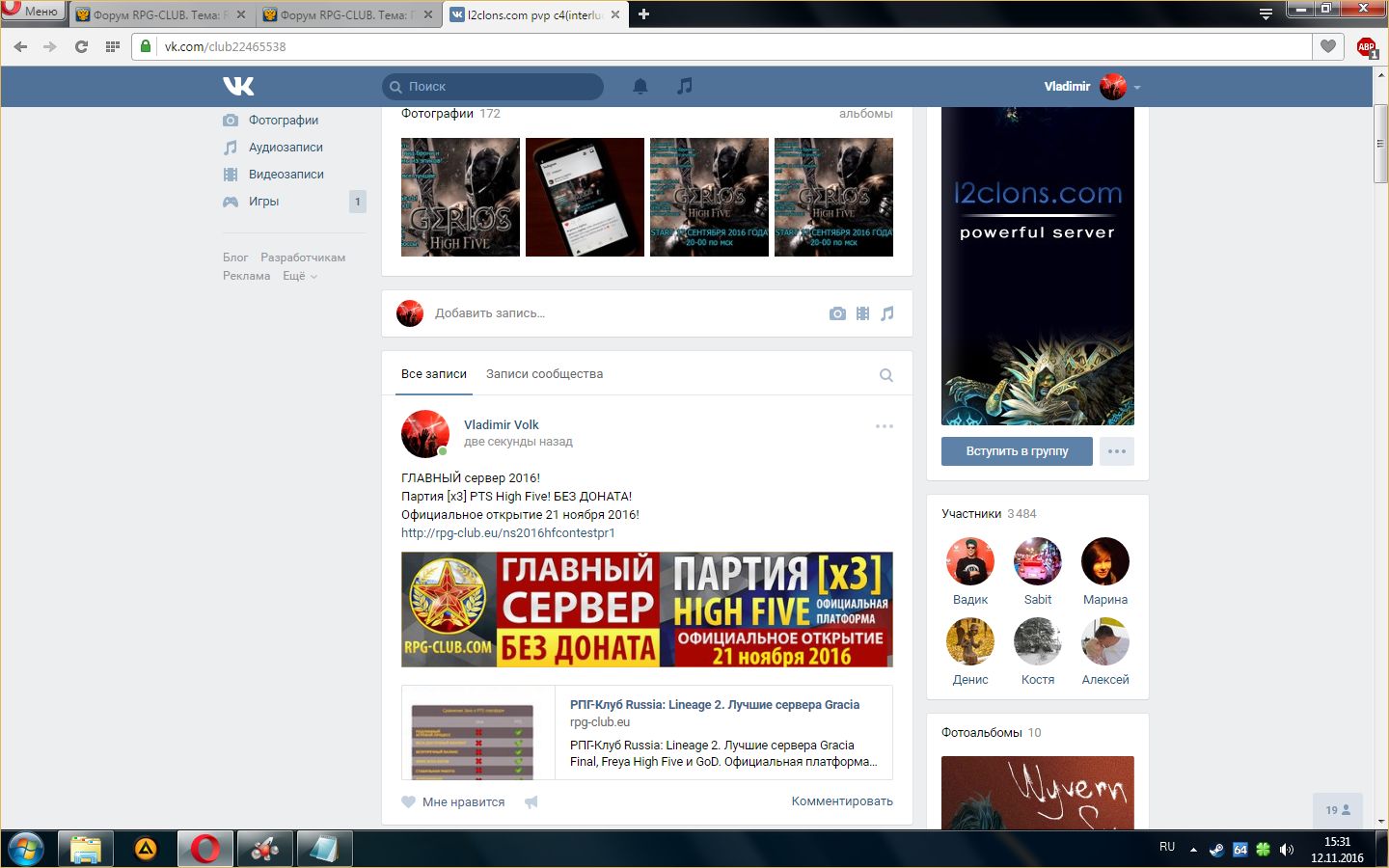This screenshot has height=868, width=1389.
Task: Open the music note player icon
Action: click(x=684, y=86)
